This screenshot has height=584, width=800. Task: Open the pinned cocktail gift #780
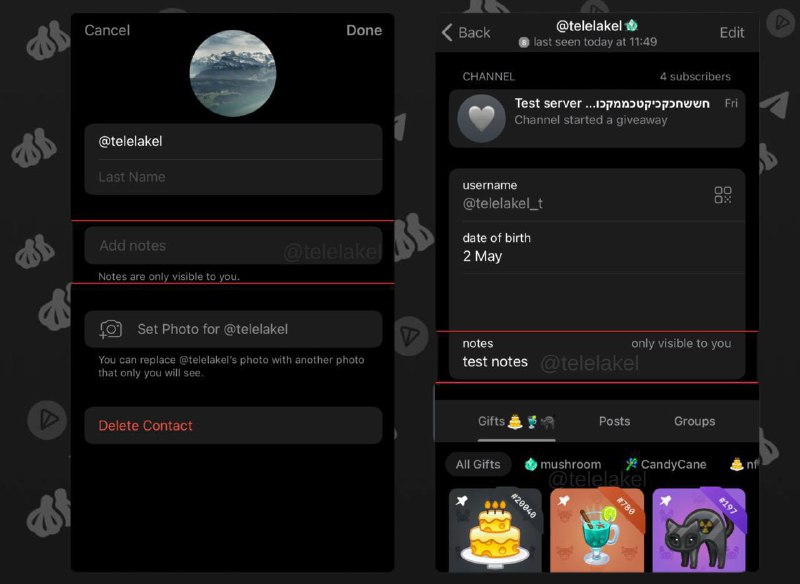tap(596, 530)
